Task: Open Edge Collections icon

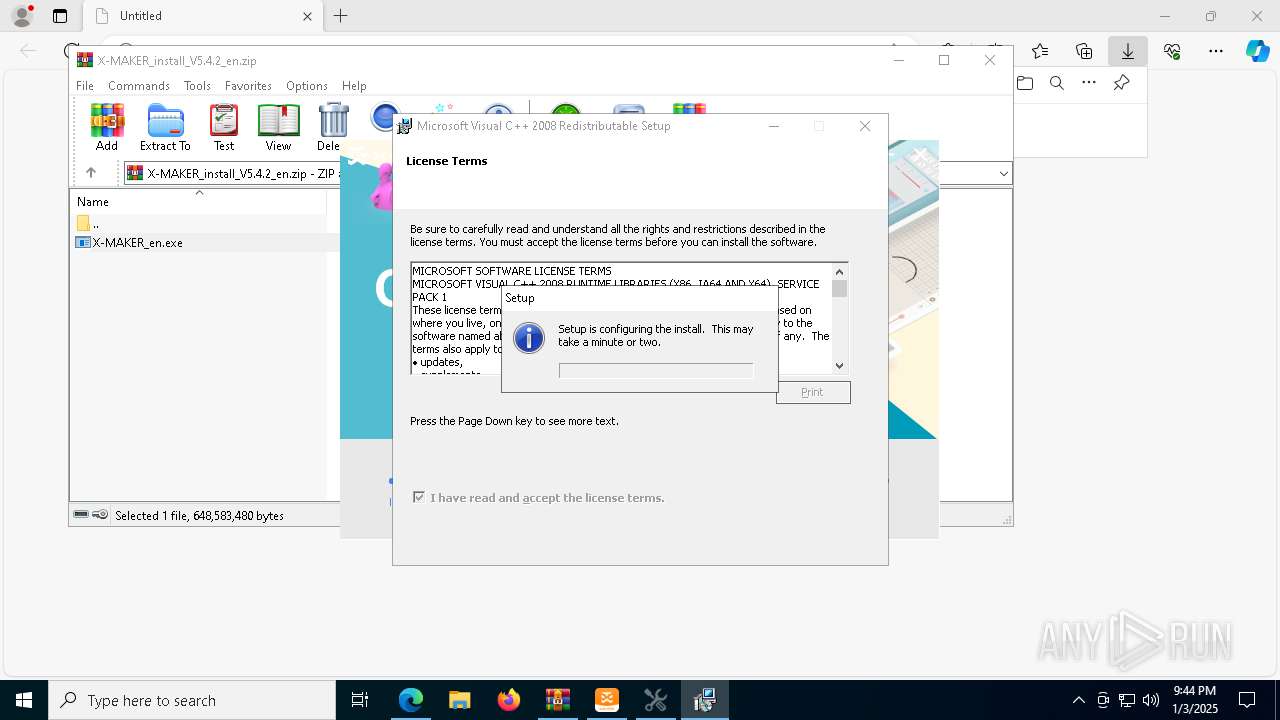Action: [1084, 50]
